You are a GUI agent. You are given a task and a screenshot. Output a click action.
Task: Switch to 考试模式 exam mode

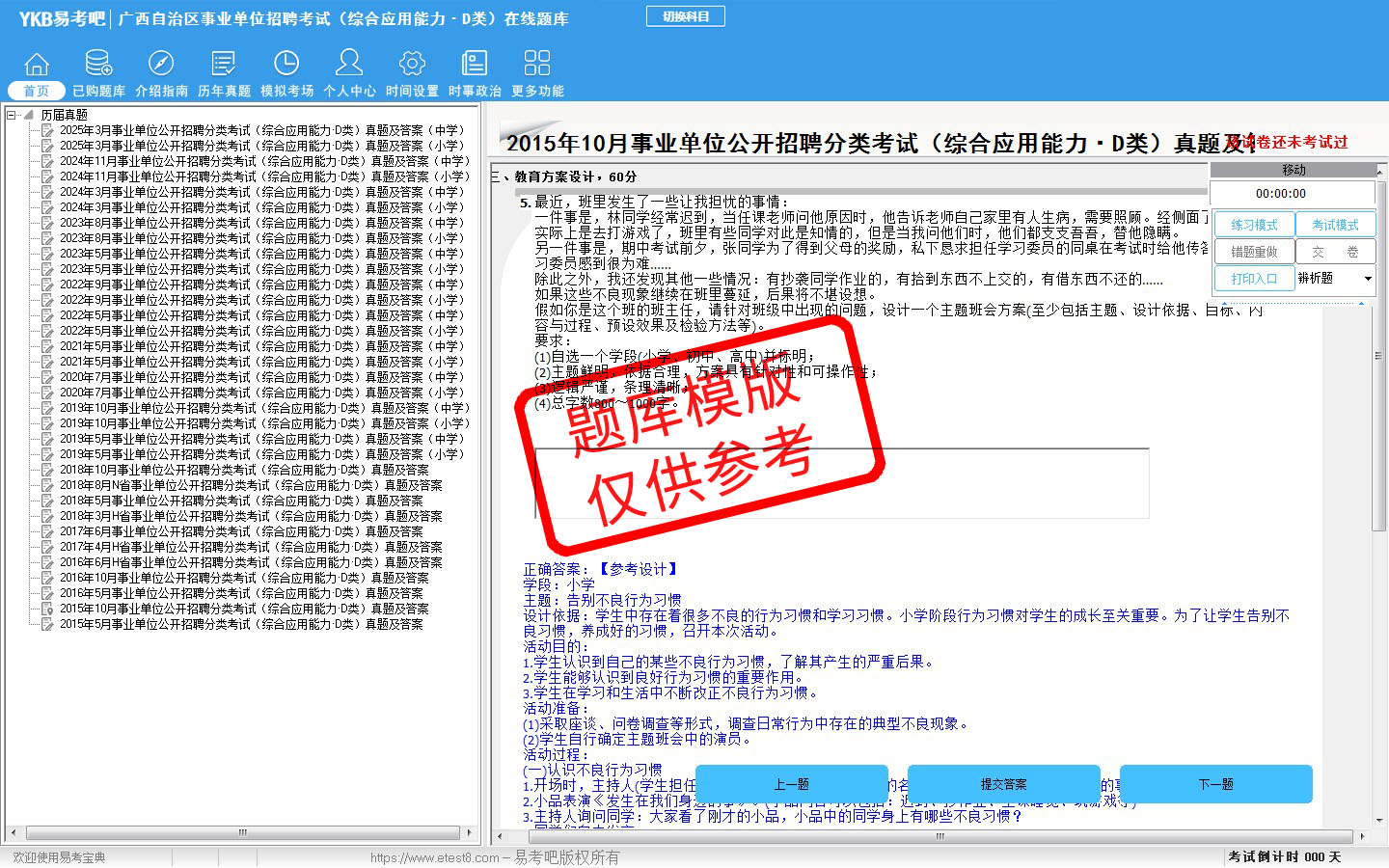(x=1335, y=225)
